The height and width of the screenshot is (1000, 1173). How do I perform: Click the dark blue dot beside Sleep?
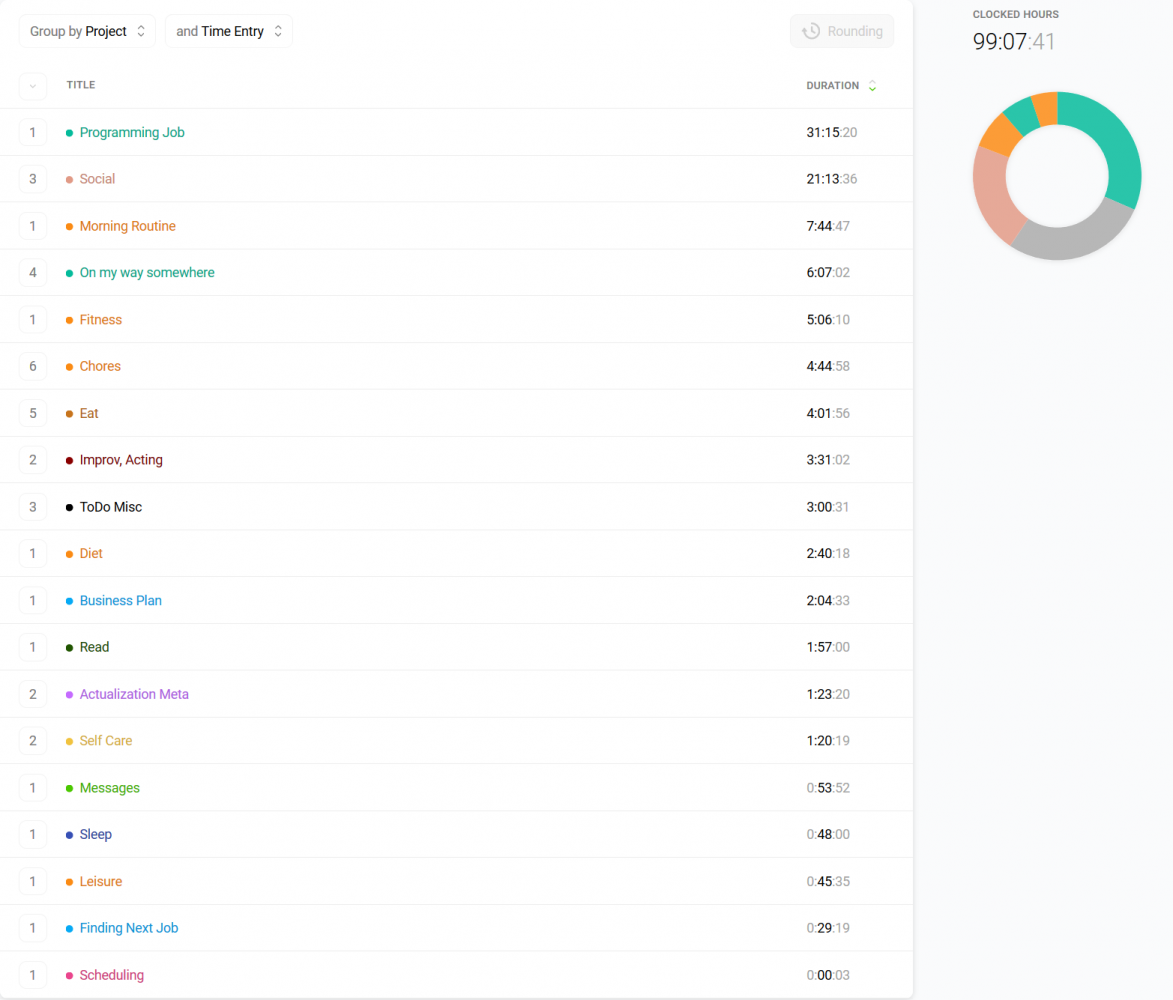69,835
